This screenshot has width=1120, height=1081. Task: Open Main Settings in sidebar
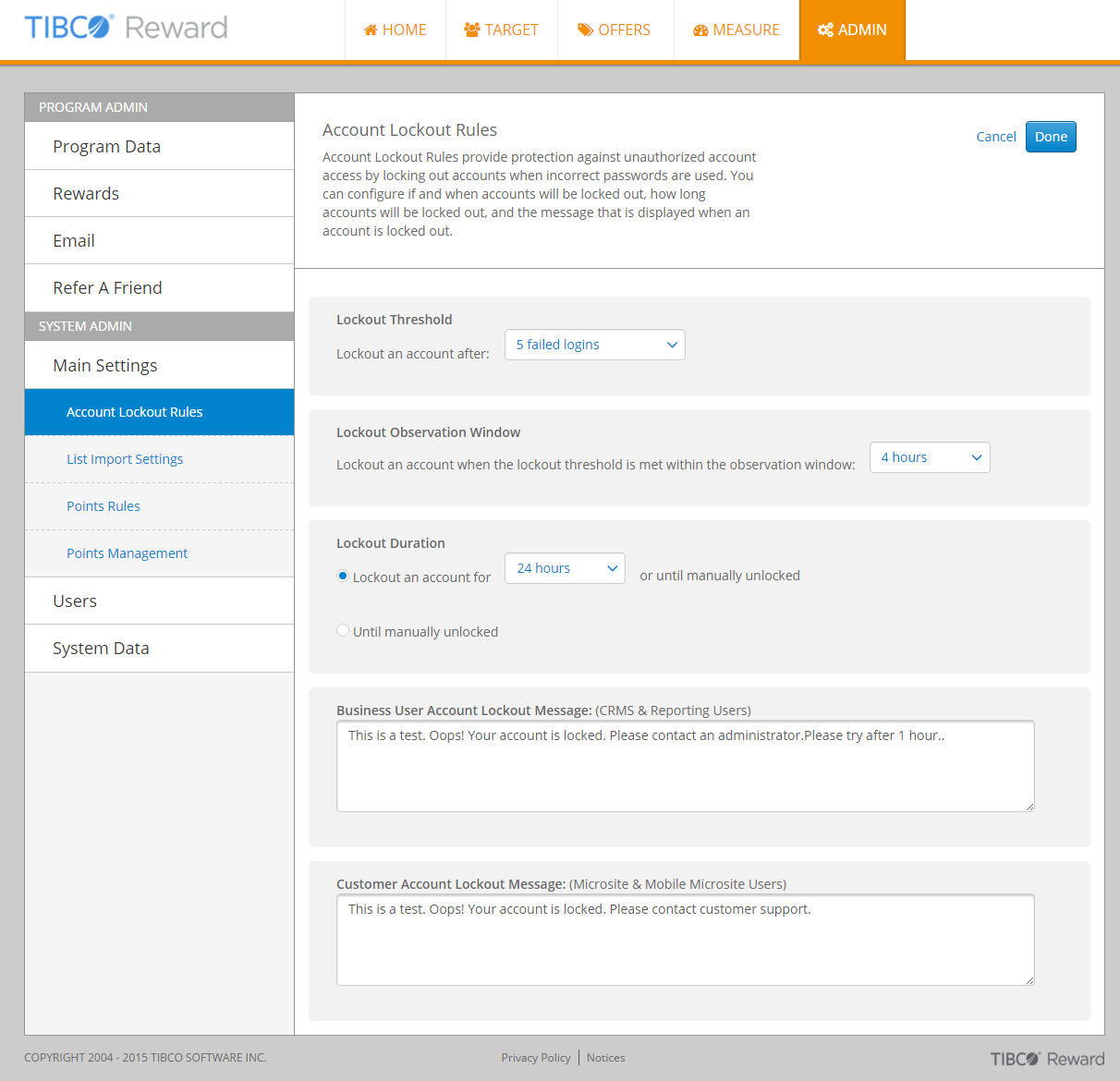[x=159, y=365]
